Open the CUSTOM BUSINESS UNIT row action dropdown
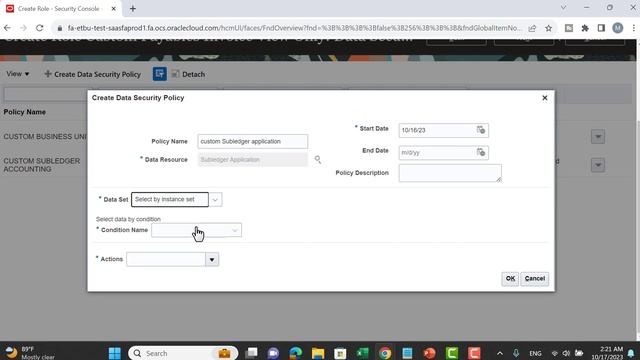Screen dimensions: 640x360 click(x=598, y=137)
